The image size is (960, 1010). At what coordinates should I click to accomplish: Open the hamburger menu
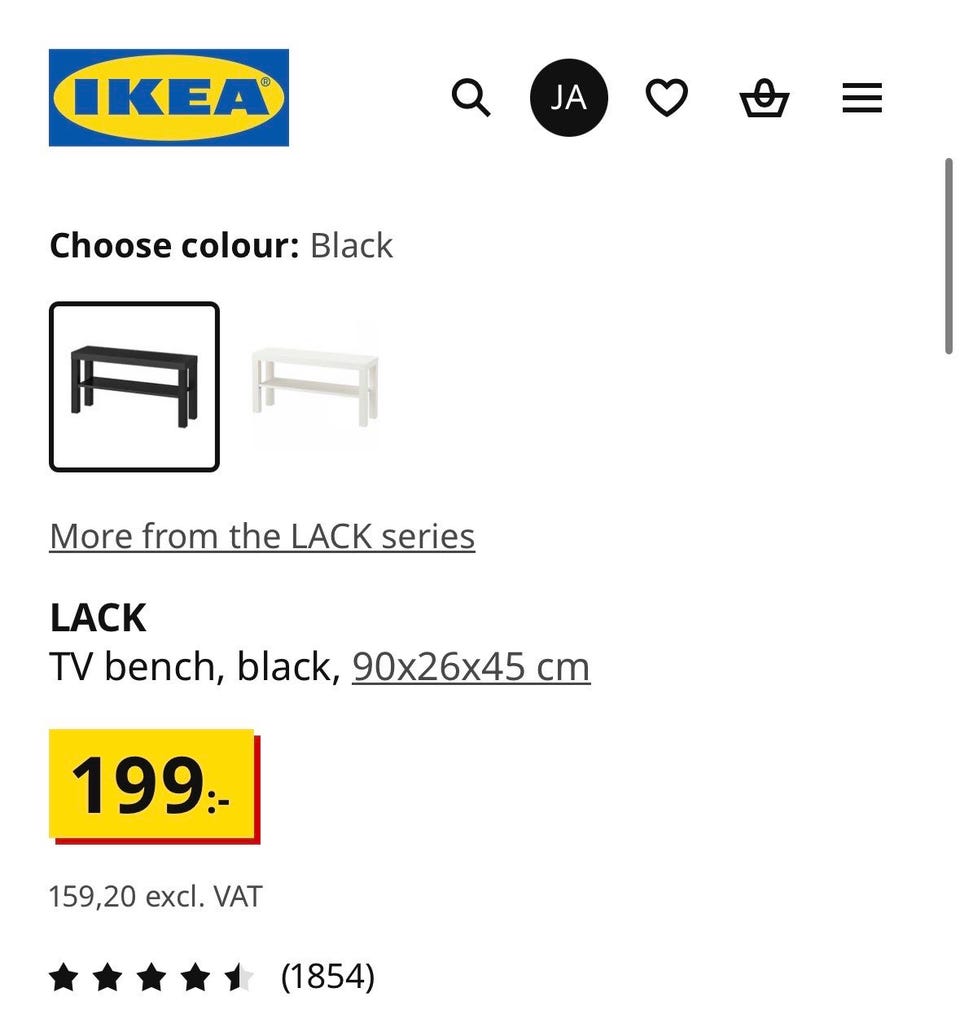click(x=862, y=98)
